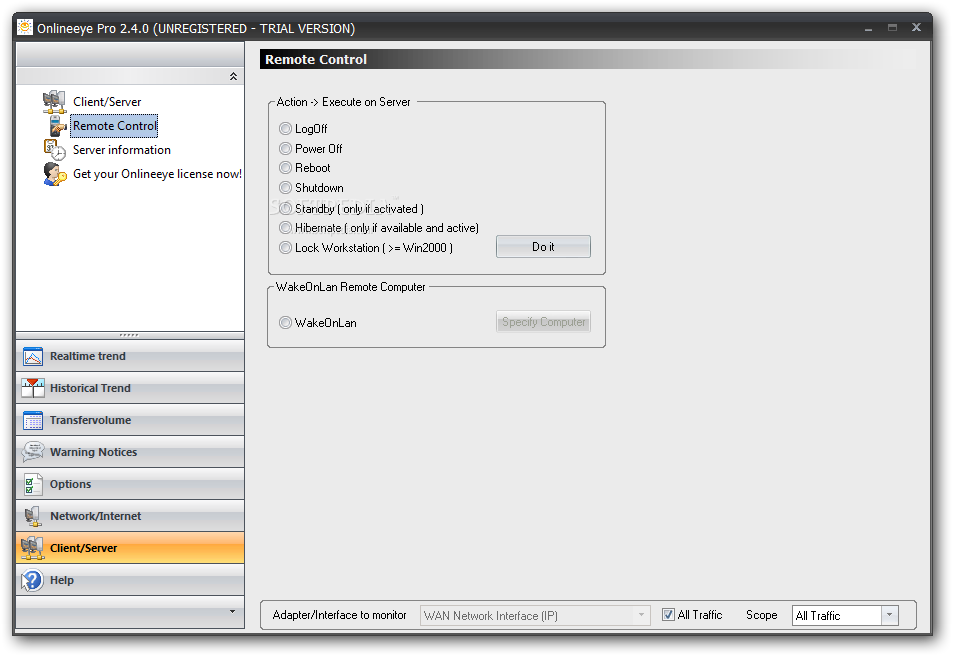Click the Specify Computer button
Image resolution: width=953 pixels, height=656 pixels.
543,322
